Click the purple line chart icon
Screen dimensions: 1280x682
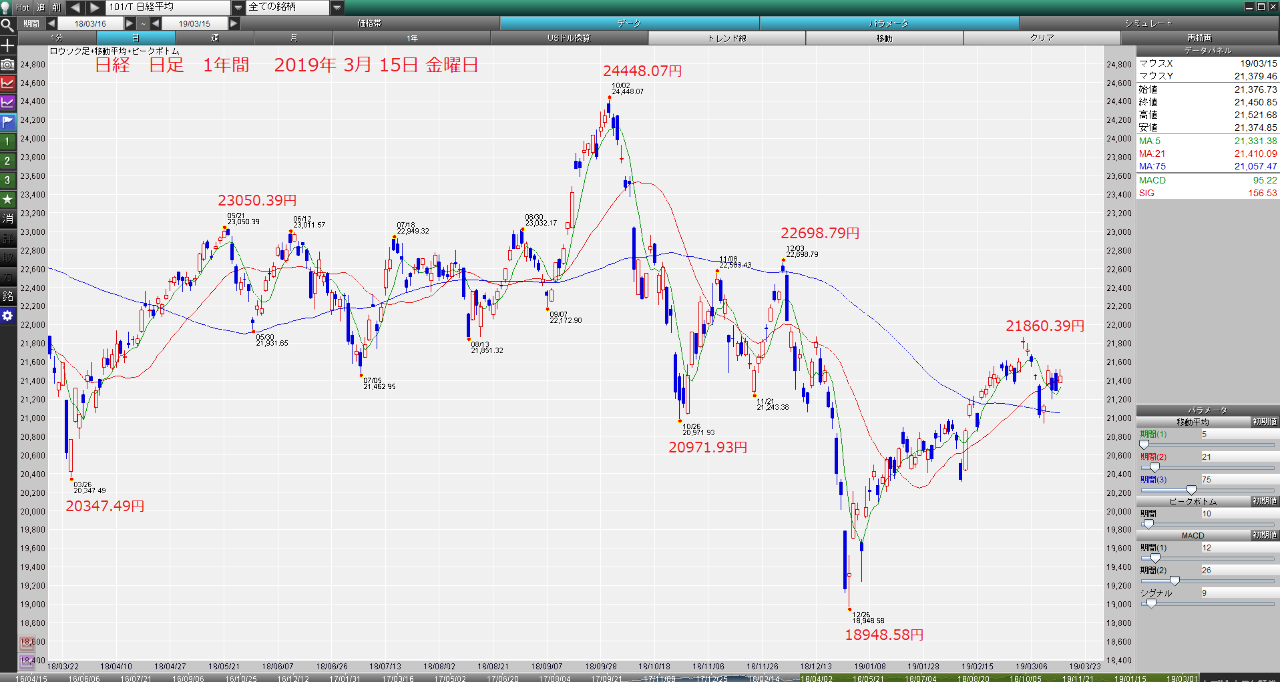[x=7, y=102]
